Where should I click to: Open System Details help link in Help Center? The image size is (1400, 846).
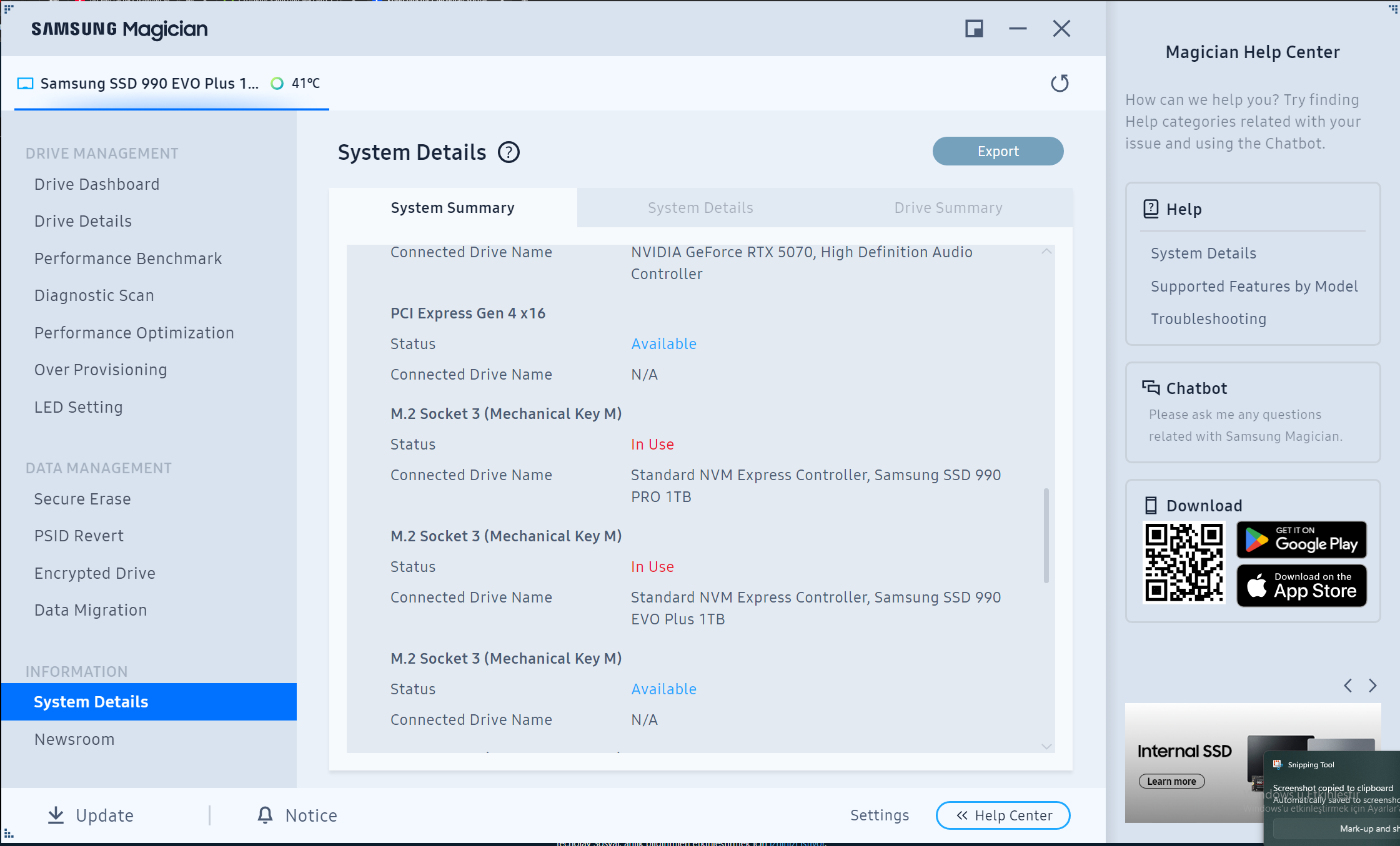(x=1203, y=253)
